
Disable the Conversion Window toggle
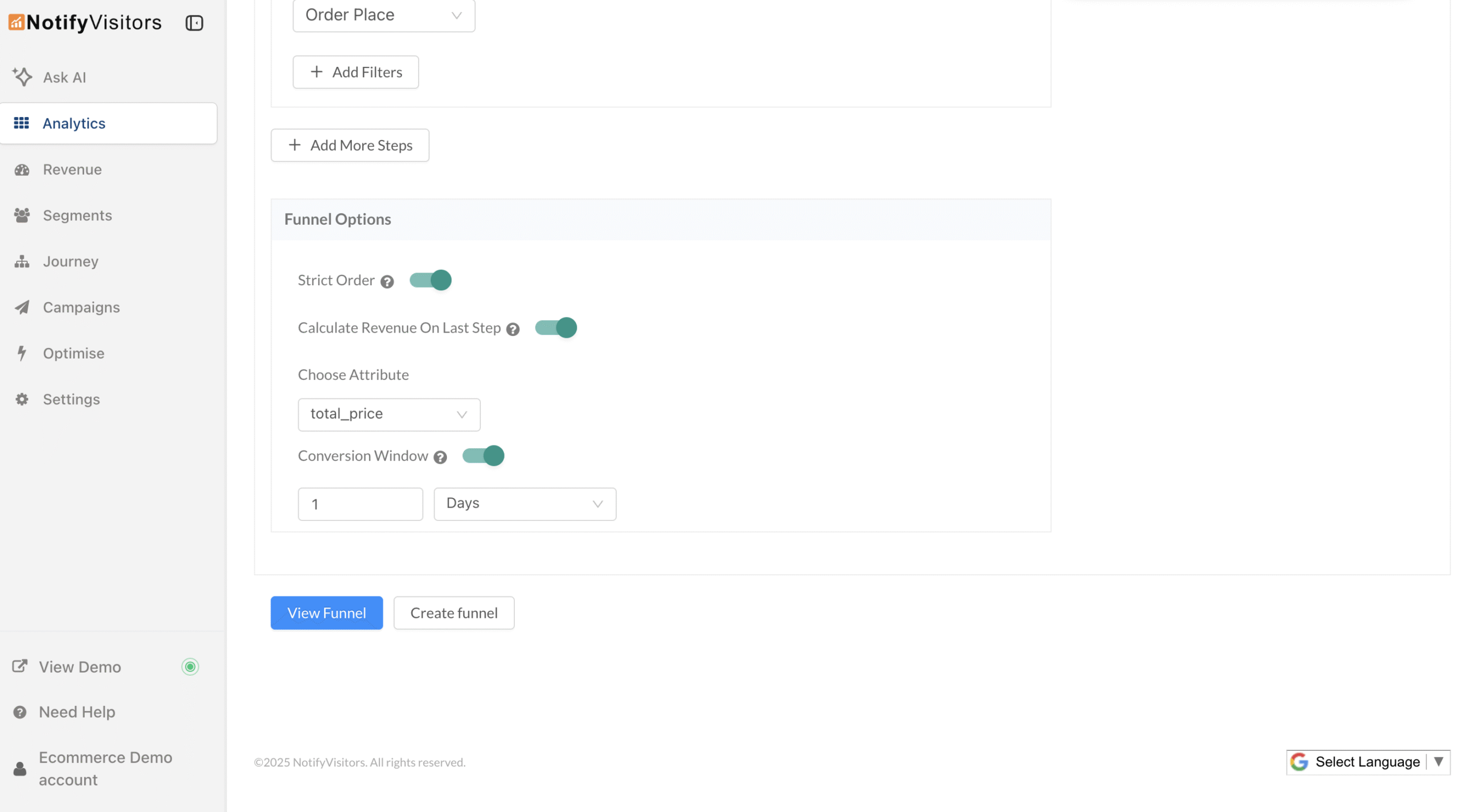coord(483,455)
